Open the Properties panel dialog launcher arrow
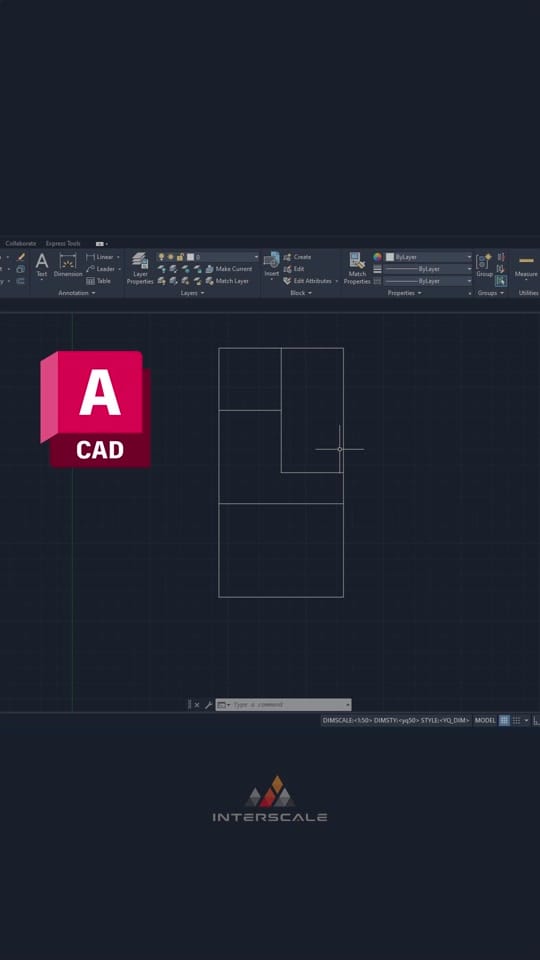 point(469,293)
